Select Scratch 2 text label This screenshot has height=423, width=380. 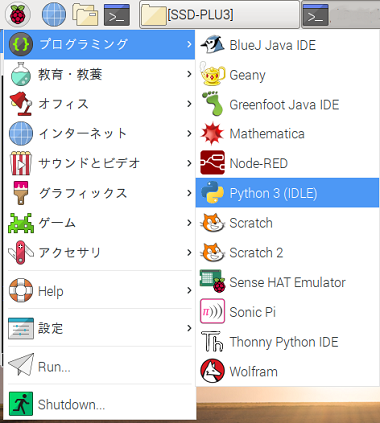point(256,253)
